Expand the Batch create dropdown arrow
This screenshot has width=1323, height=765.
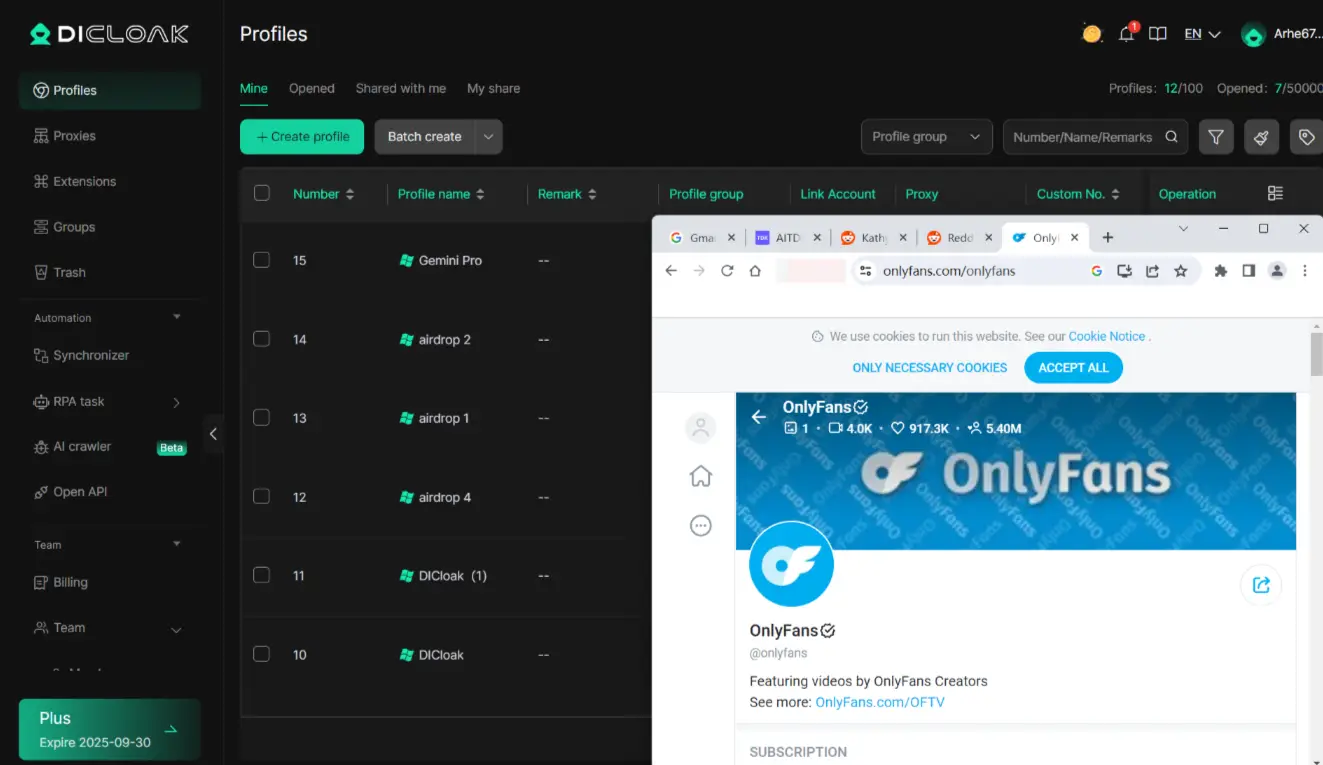(488, 137)
